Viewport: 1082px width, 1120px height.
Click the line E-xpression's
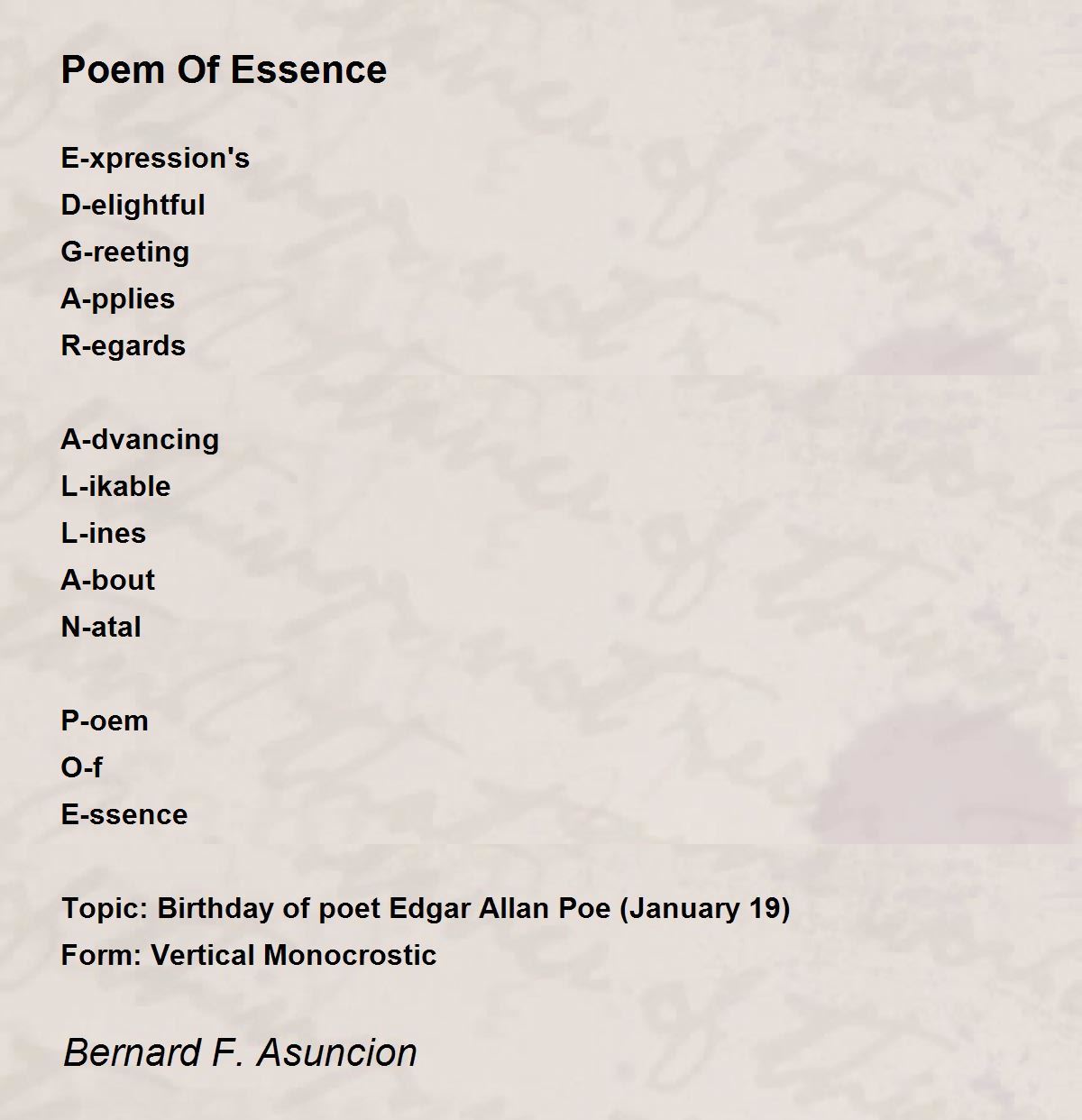coord(155,159)
